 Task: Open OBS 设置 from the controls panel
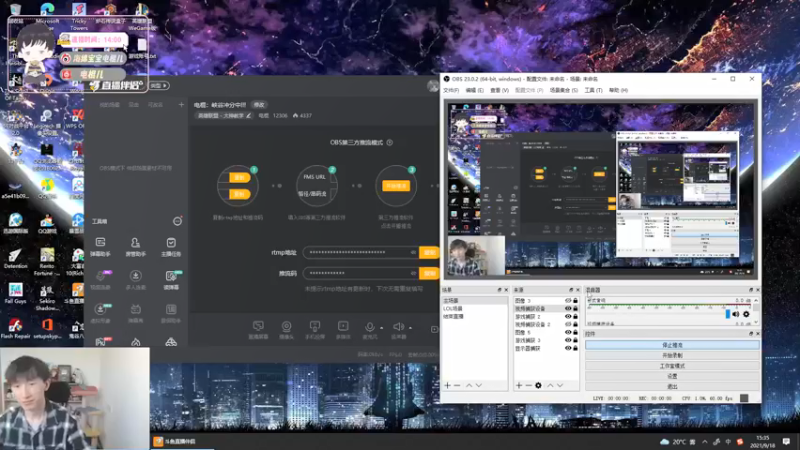click(672, 376)
